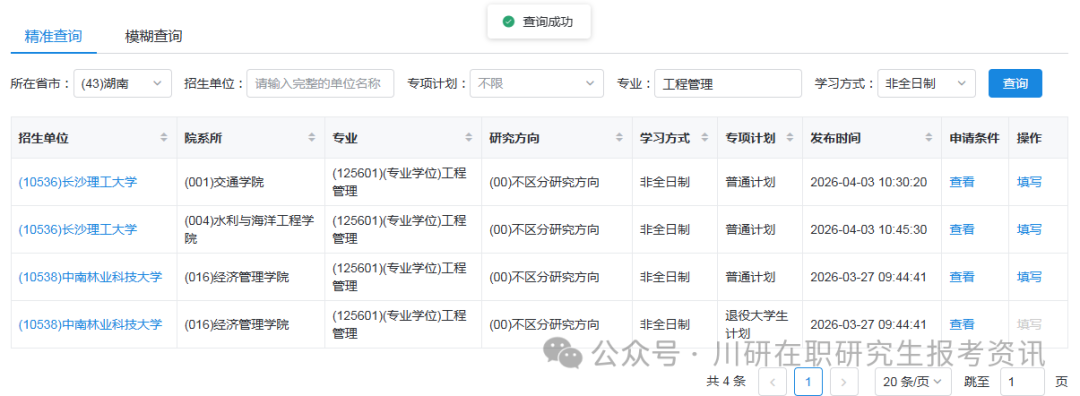Open the 学习方式 dropdown showing 非全日制
This screenshot has width=1080, height=396.
926,83
